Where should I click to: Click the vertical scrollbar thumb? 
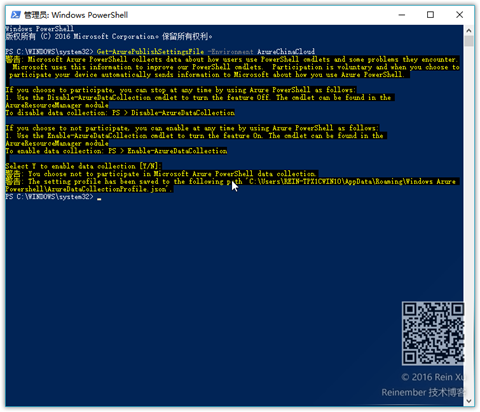tap(469, 41)
